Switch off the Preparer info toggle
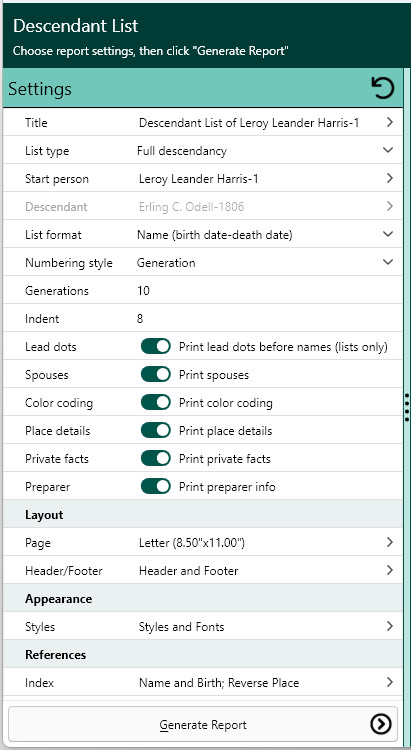The height and width of the screenshot is (750, 411). 156,486
